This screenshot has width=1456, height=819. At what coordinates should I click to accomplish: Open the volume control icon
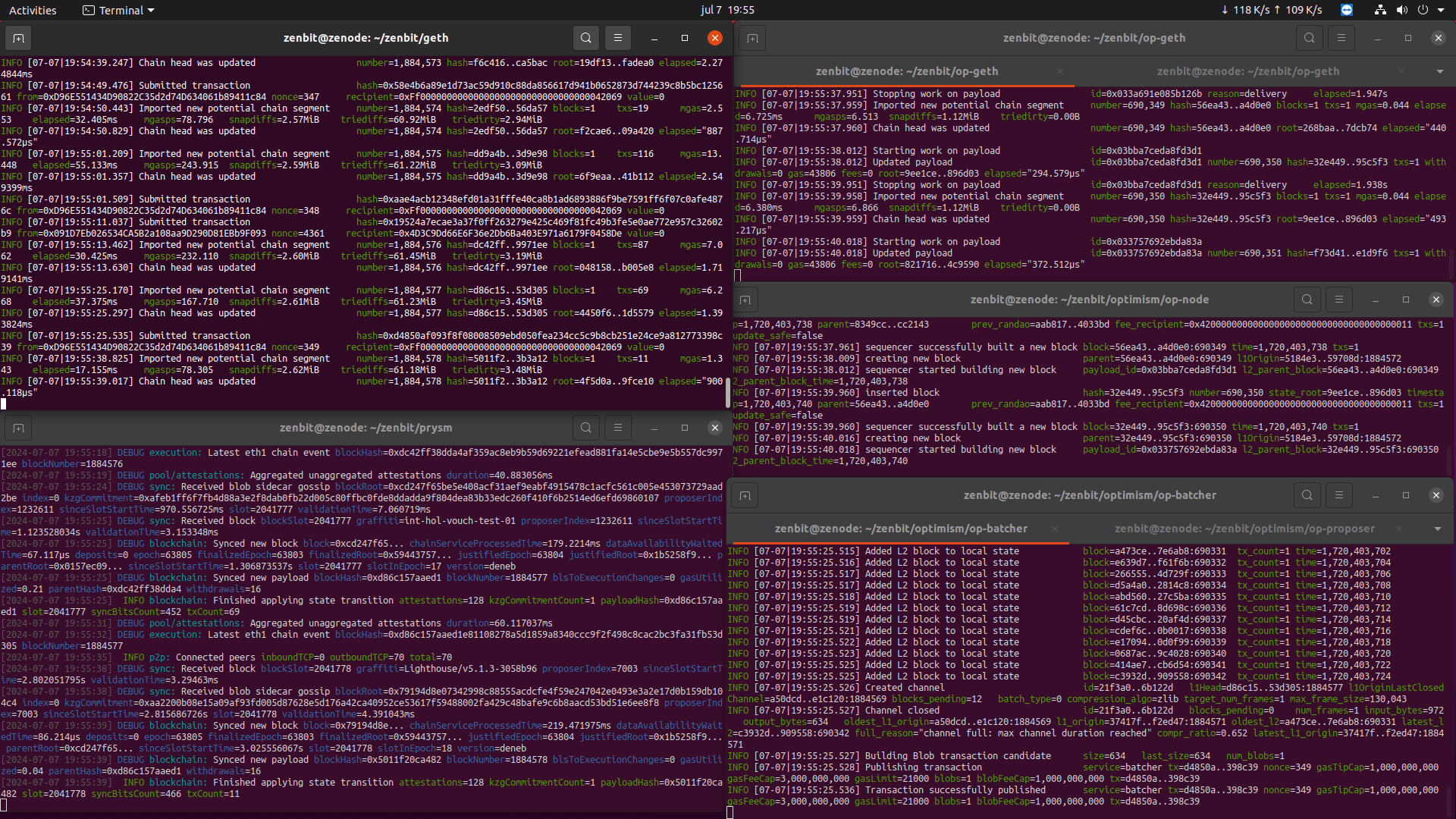1401,10
